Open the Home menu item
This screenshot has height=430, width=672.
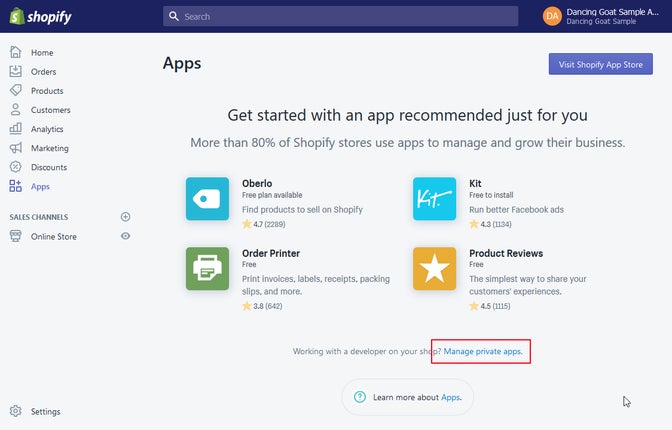(x=42, y=53)
